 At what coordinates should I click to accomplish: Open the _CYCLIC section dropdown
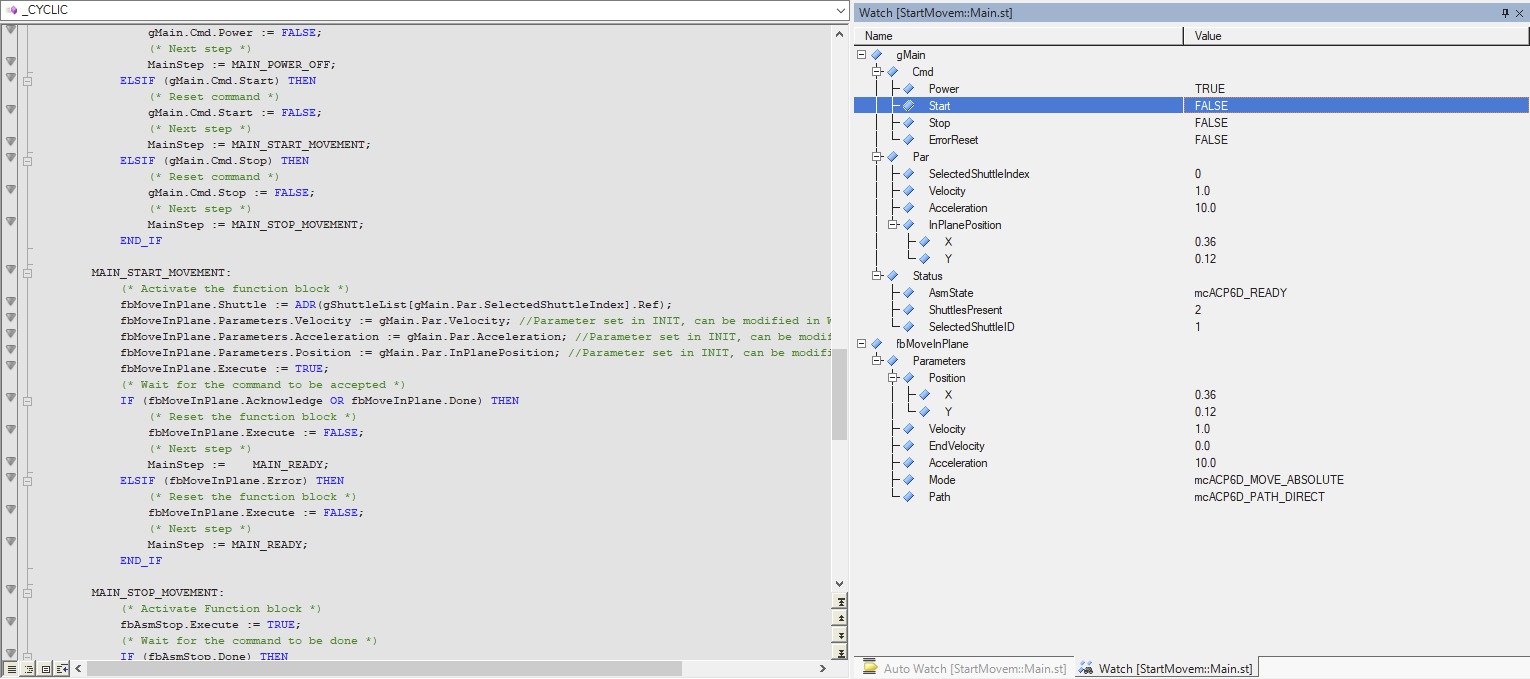click(x=841, y=10)
